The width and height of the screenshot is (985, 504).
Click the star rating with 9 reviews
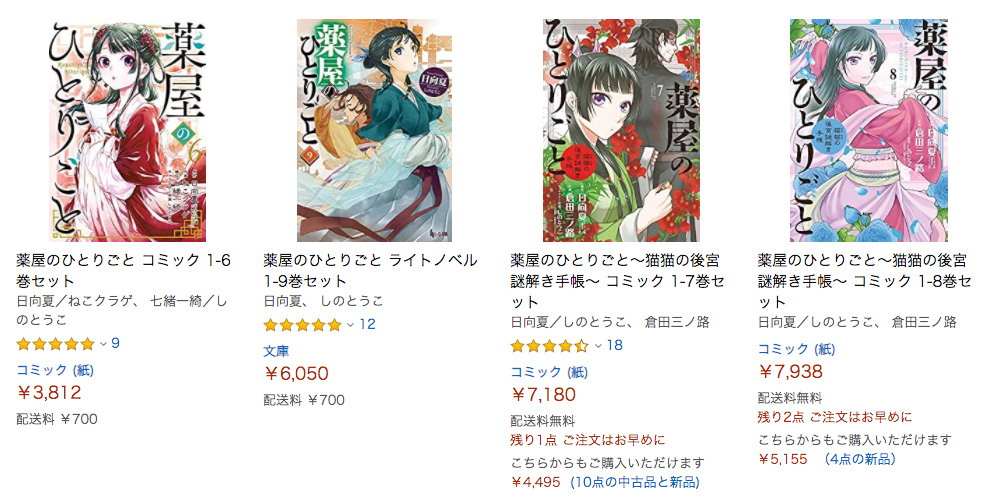[55, 344]
